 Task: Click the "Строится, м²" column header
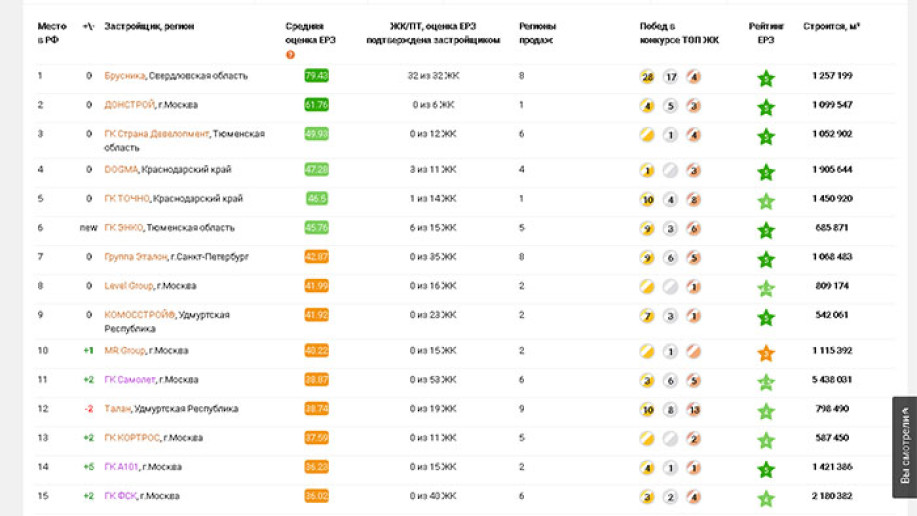pos(832,27)
